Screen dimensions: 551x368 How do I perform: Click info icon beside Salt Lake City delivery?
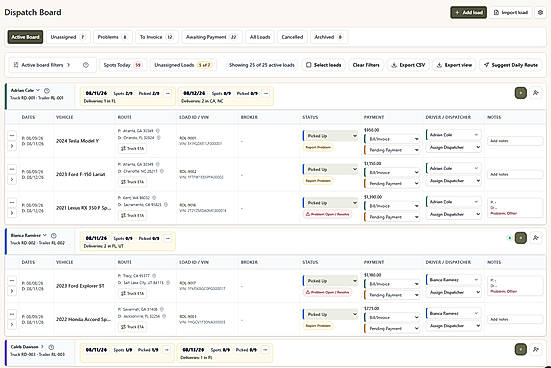tap(168, 283)
